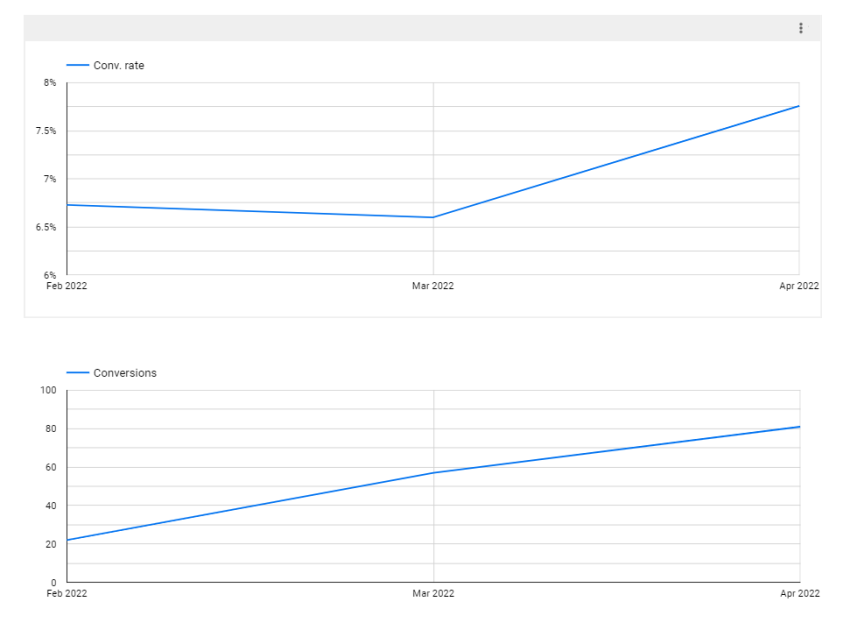Click the 0 label on Conversions axis
Viewport: 850px width, 630px height.
coord(54,583)
